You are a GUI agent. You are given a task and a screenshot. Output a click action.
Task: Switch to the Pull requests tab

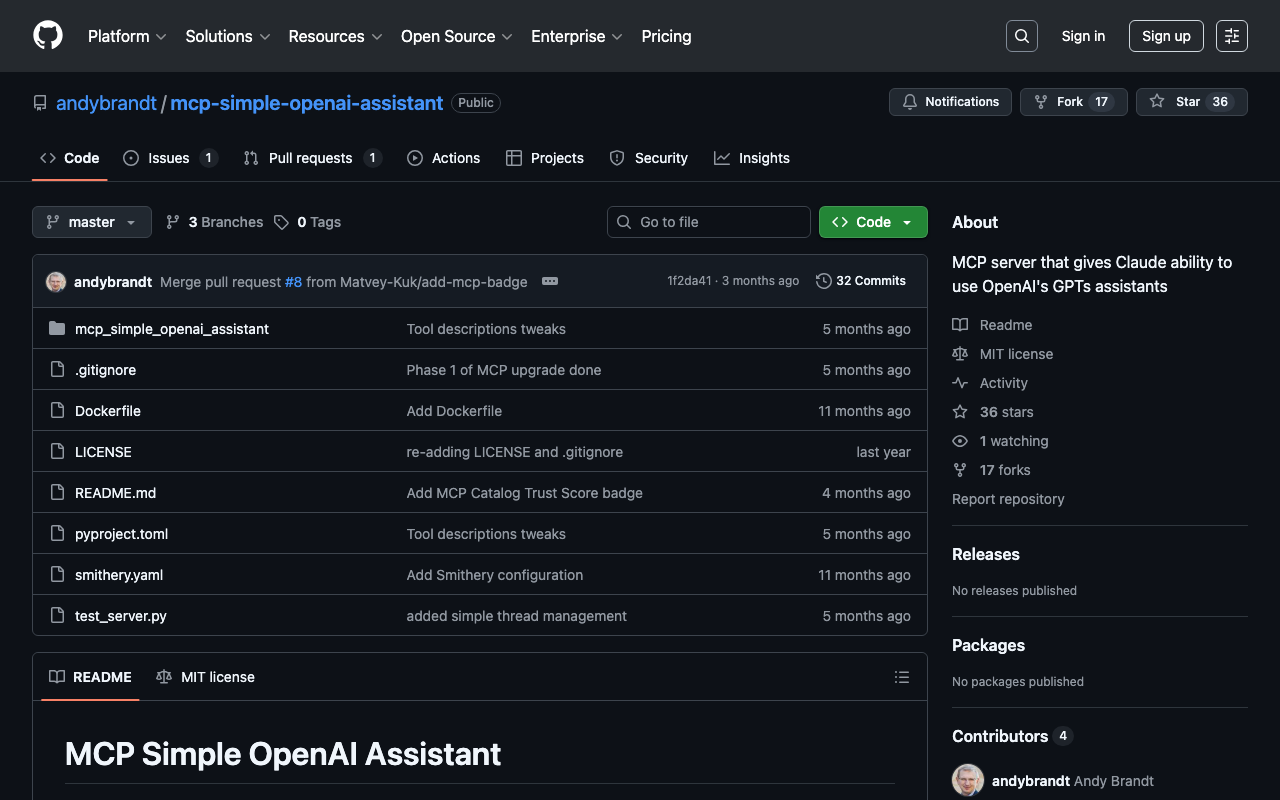click(310, 158)
